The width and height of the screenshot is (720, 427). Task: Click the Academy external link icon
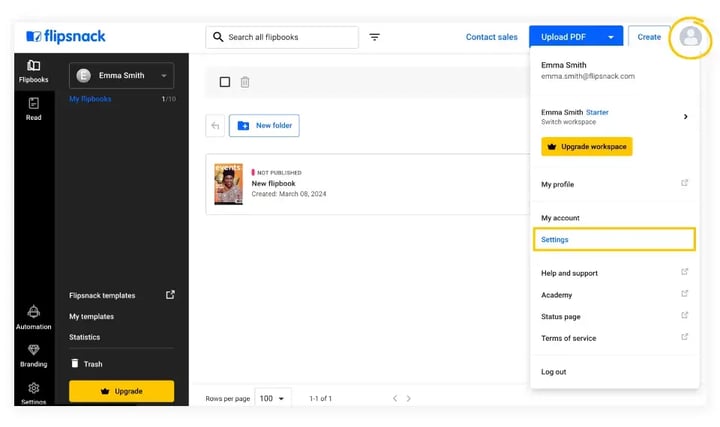tap(684, 293)
